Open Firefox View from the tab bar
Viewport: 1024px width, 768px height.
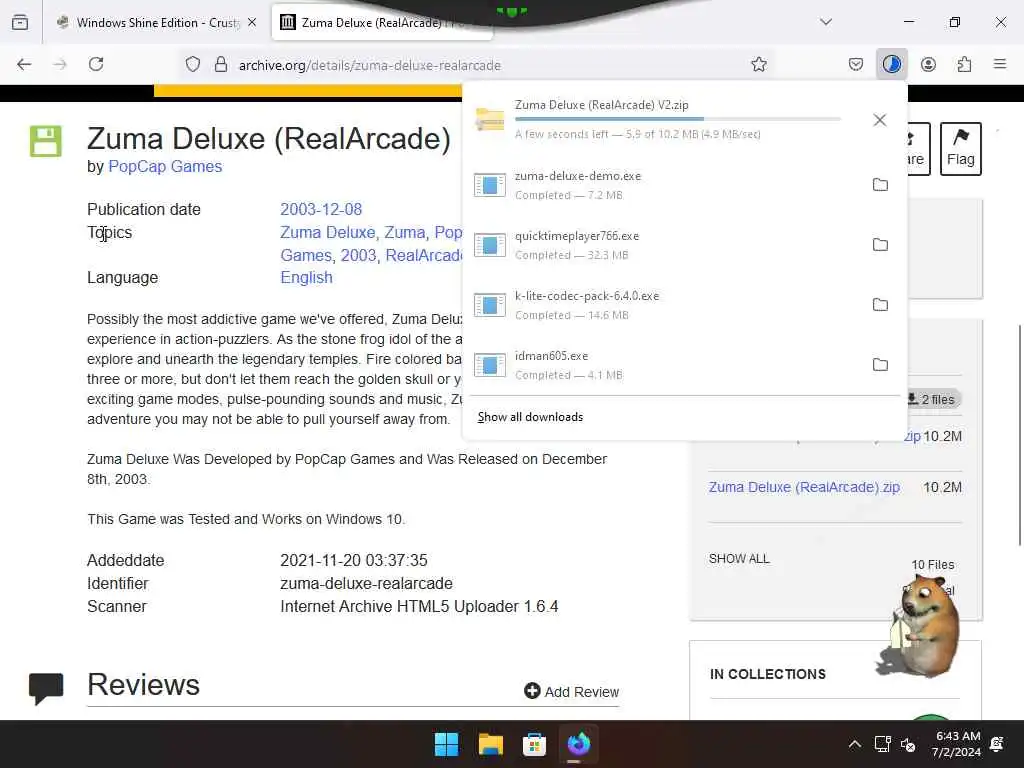(20, 22)
